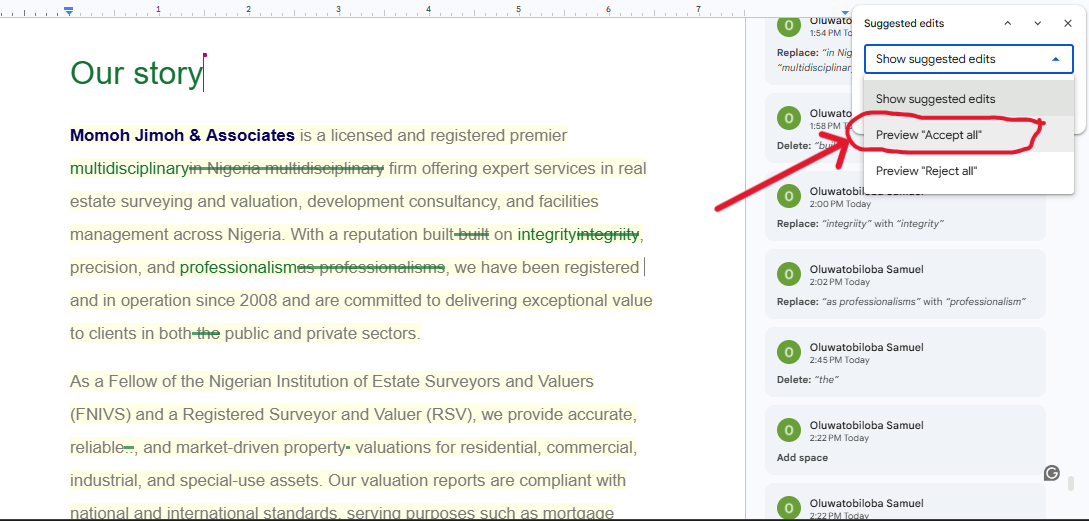Open the "Add space" suggestion text
This screenshot has width=1089, height=521.
click(x=802, y=457)
